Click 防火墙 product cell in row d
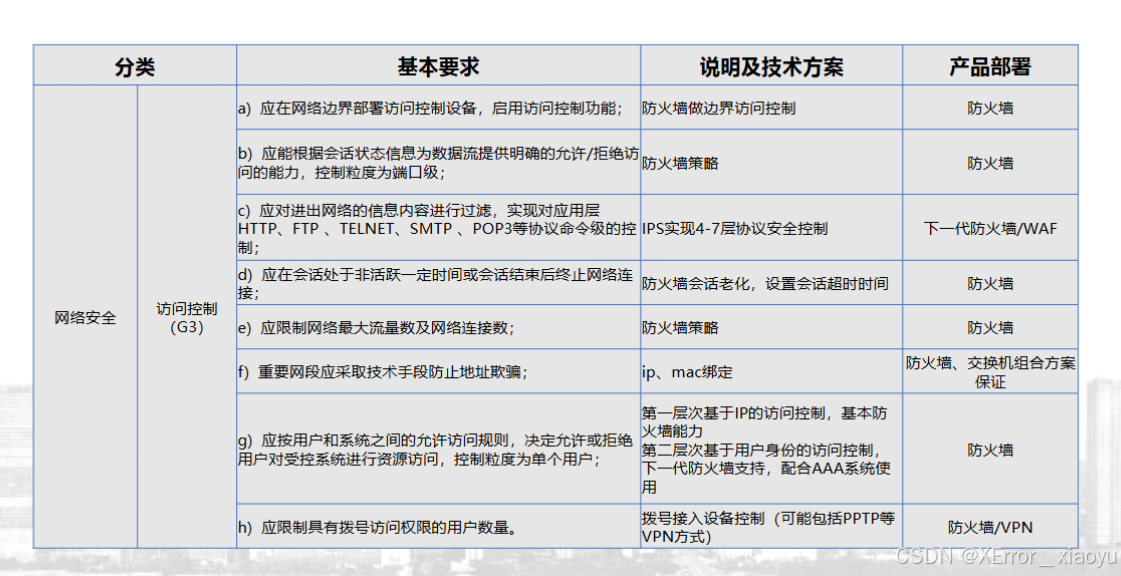 990,283
